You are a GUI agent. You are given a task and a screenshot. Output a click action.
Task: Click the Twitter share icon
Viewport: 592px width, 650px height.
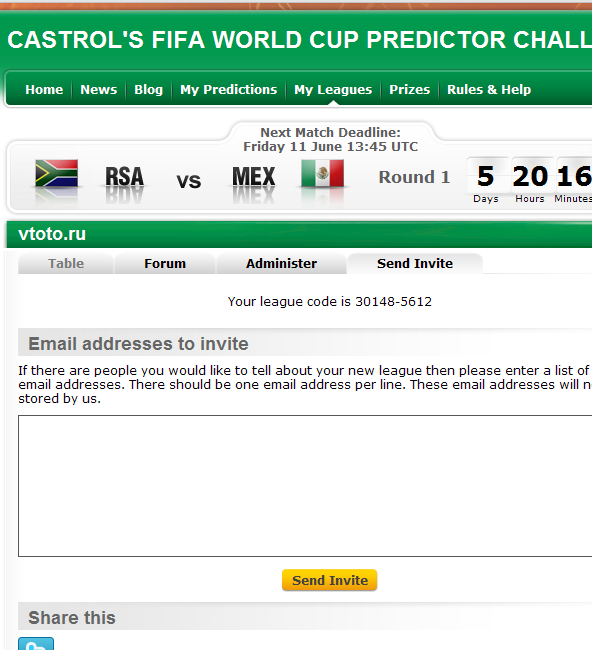(x=36, y=644)
